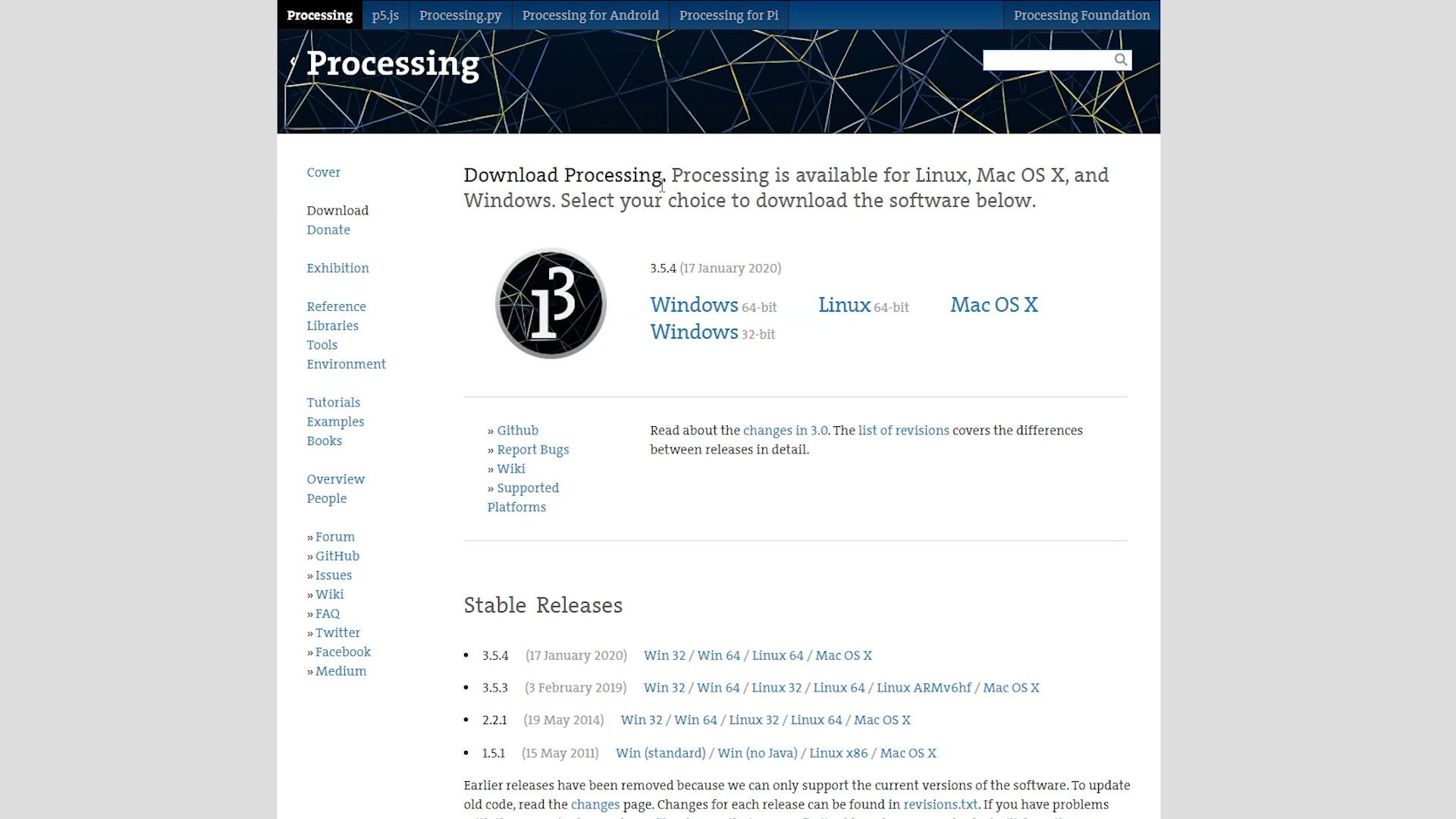Download Windows 64-bit version
Viewport: 1456px width, 819px height.
click(694, 305)
